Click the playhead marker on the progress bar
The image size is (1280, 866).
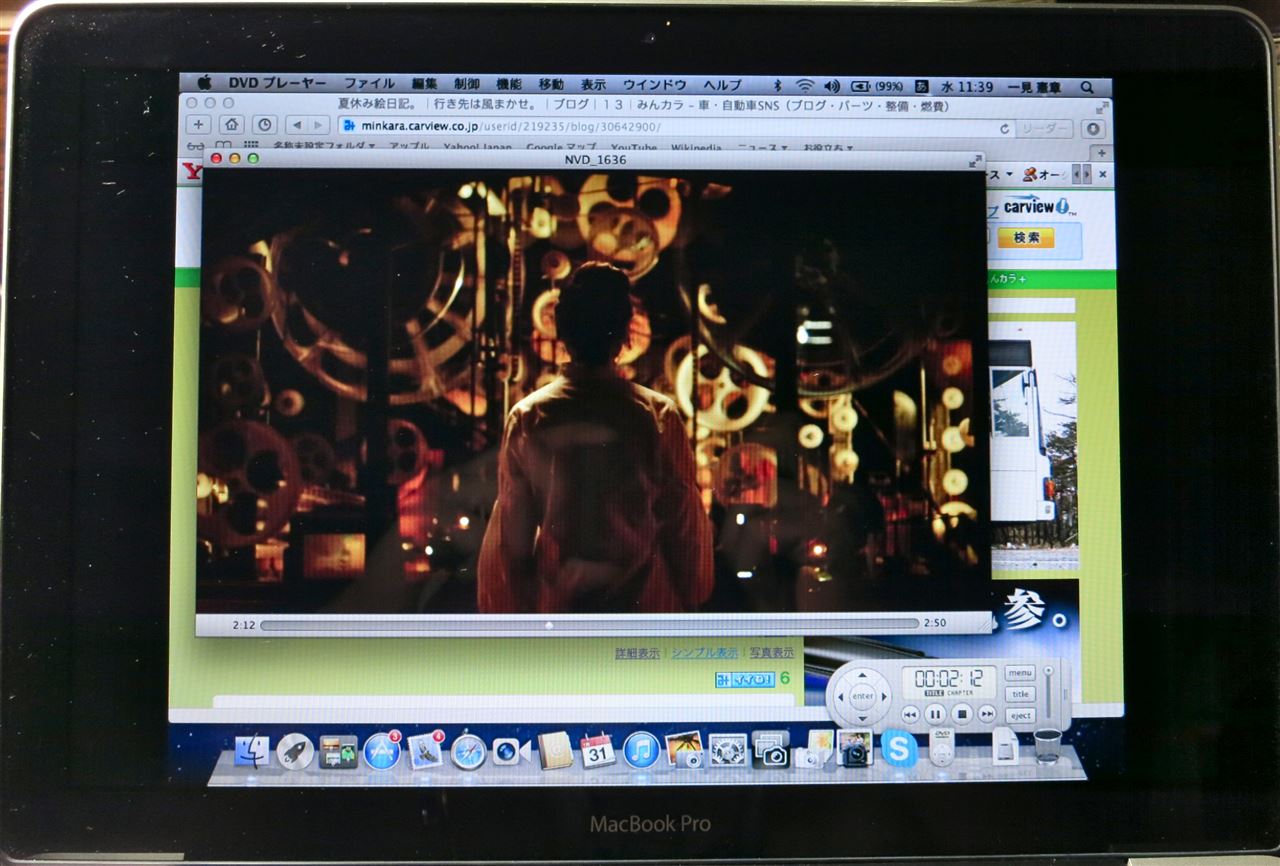[548, 624]
